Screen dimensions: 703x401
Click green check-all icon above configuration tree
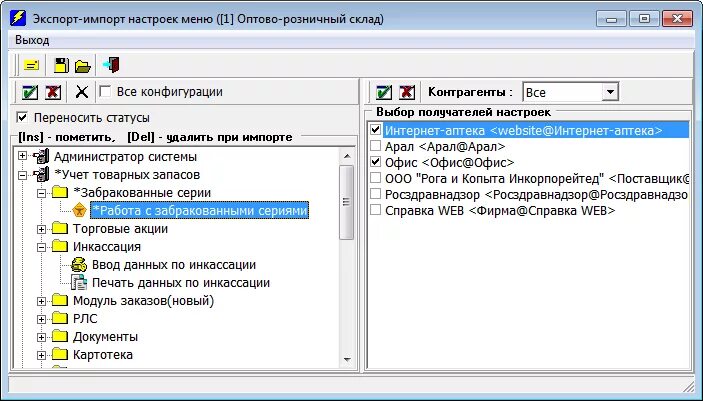[30, 92]
